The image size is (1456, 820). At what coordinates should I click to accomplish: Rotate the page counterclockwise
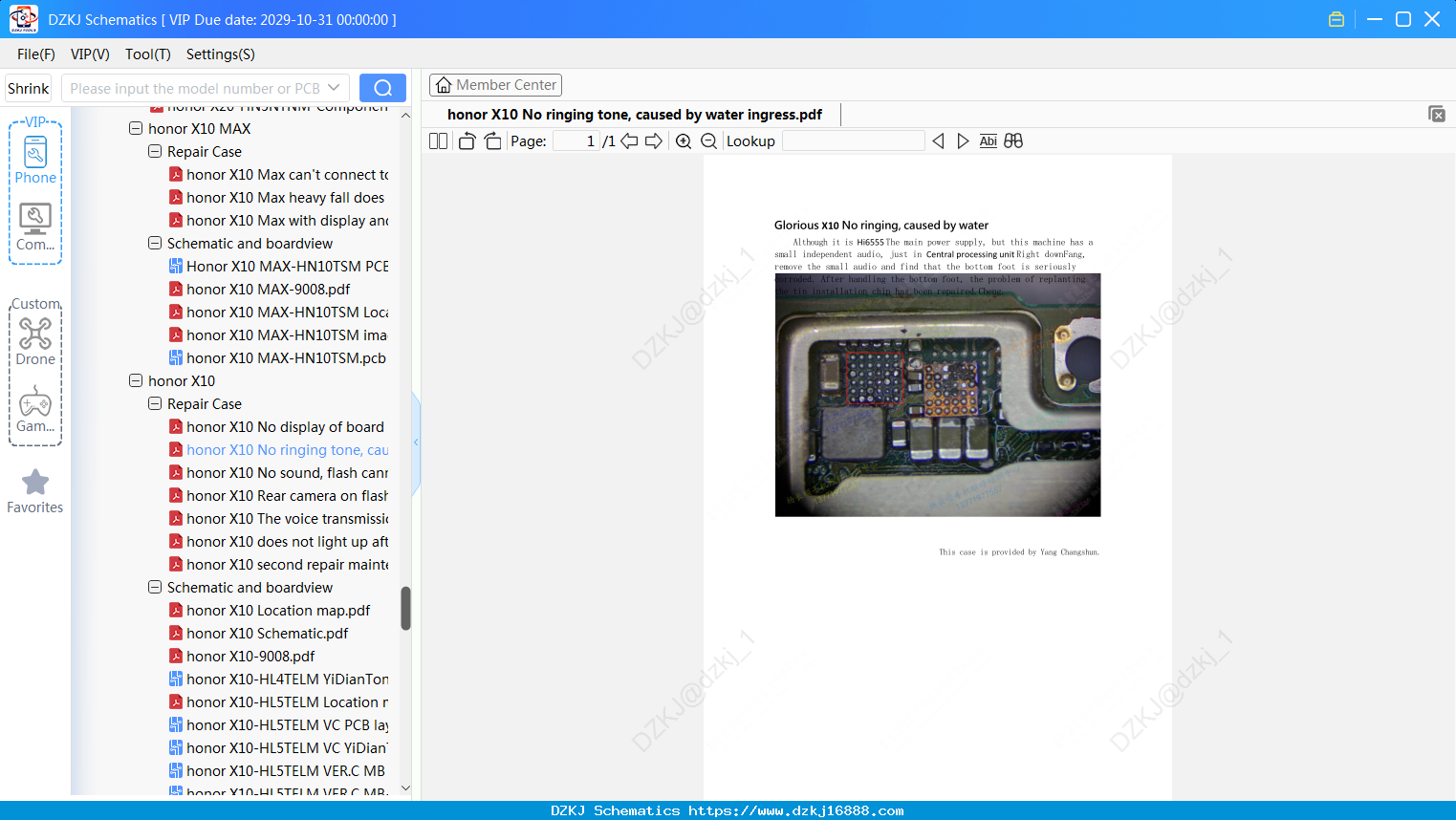(x=467, y=140)
